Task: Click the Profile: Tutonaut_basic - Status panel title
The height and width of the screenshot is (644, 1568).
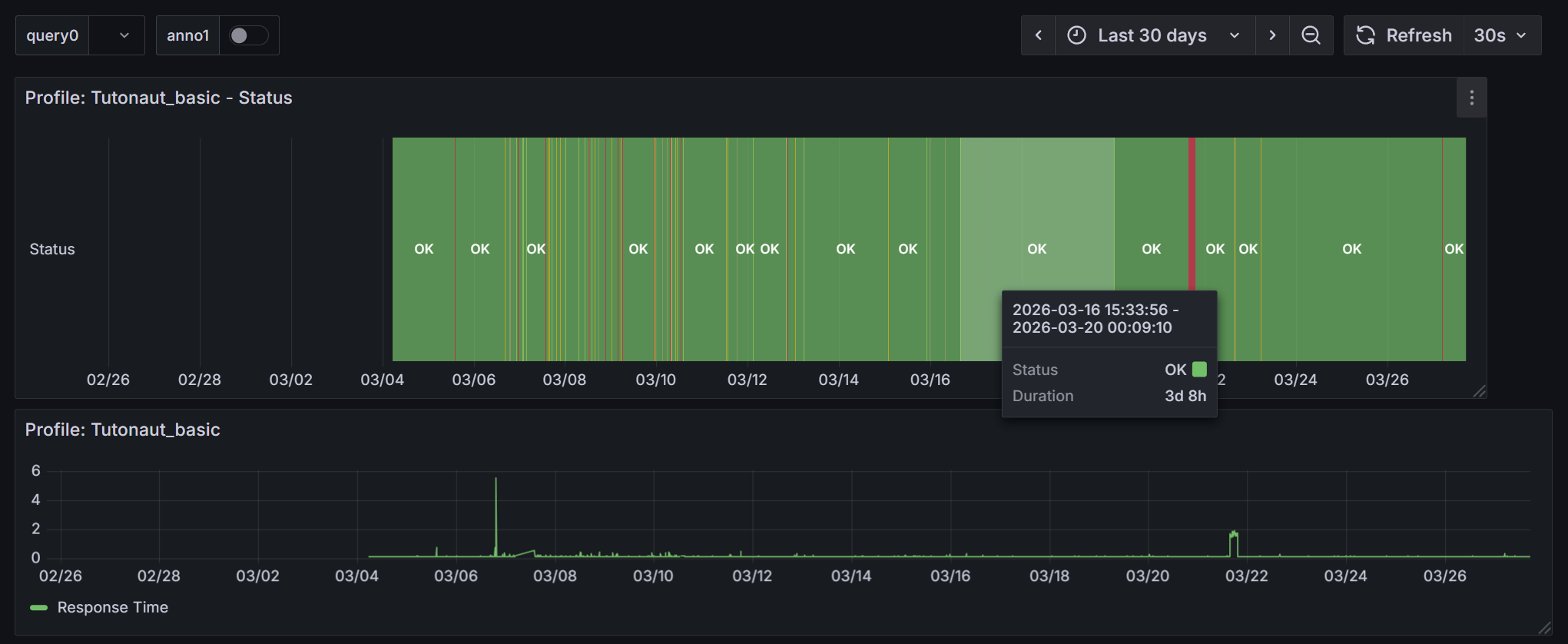Action: (x=158, y=98)
